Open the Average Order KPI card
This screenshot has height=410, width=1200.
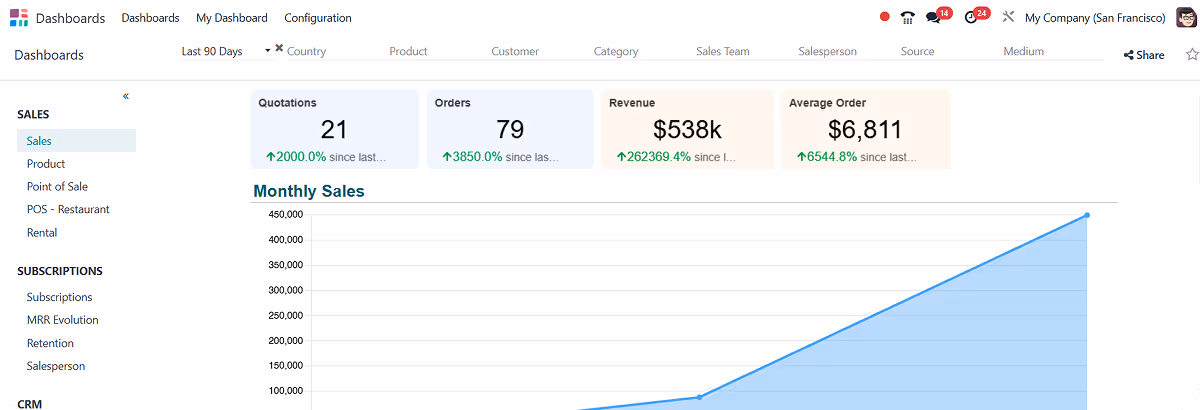click(865, 130)
